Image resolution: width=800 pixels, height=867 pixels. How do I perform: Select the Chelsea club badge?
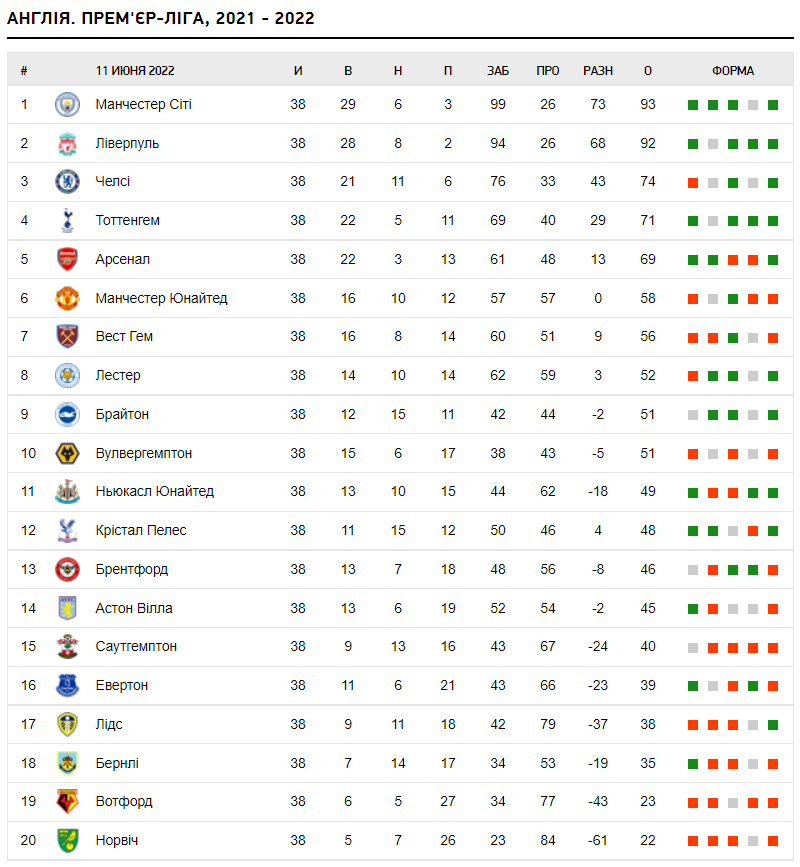pos(67,182)
